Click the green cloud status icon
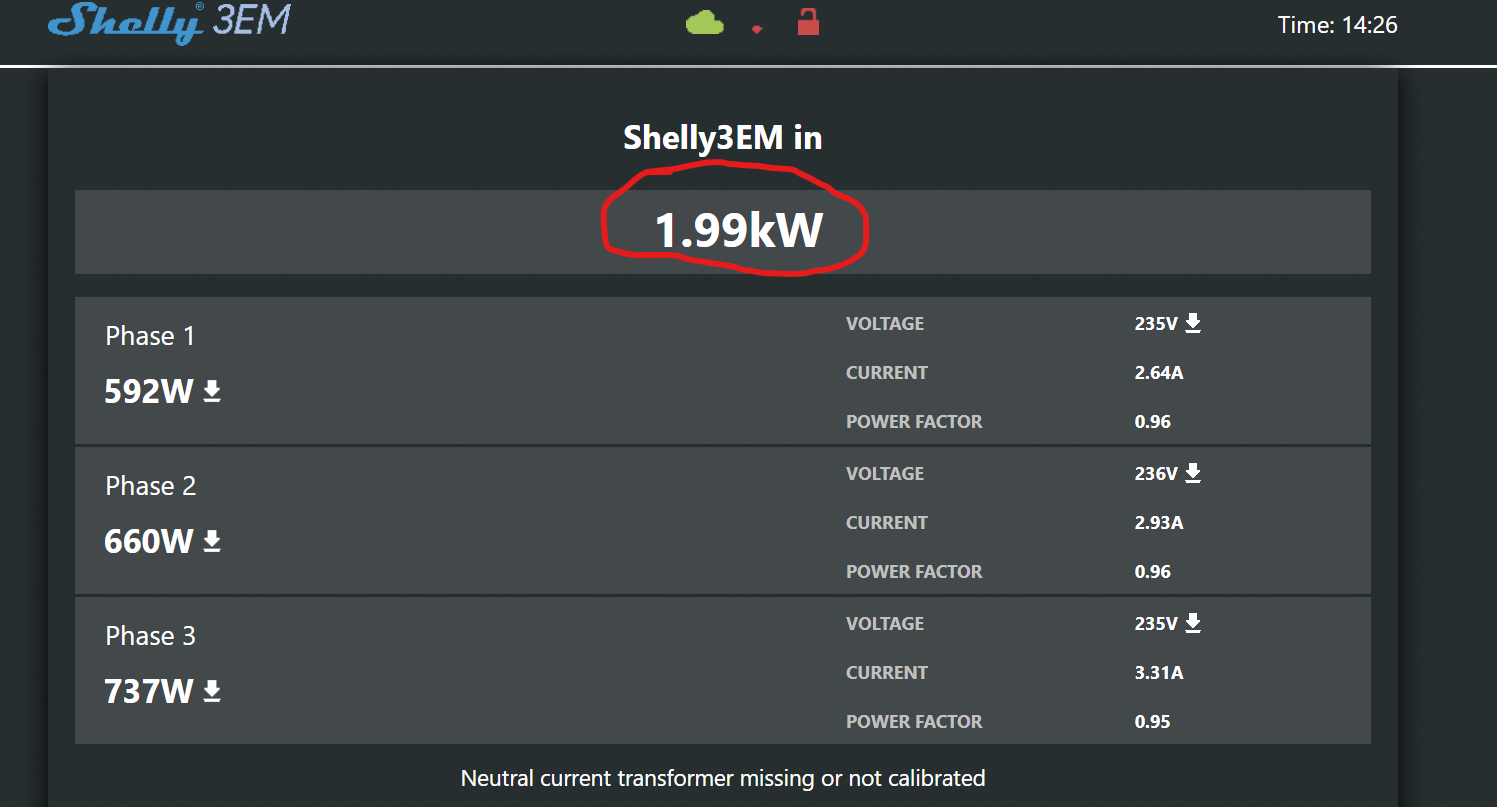This screenshot has width=1497, height=807. (x=704, y=22)
